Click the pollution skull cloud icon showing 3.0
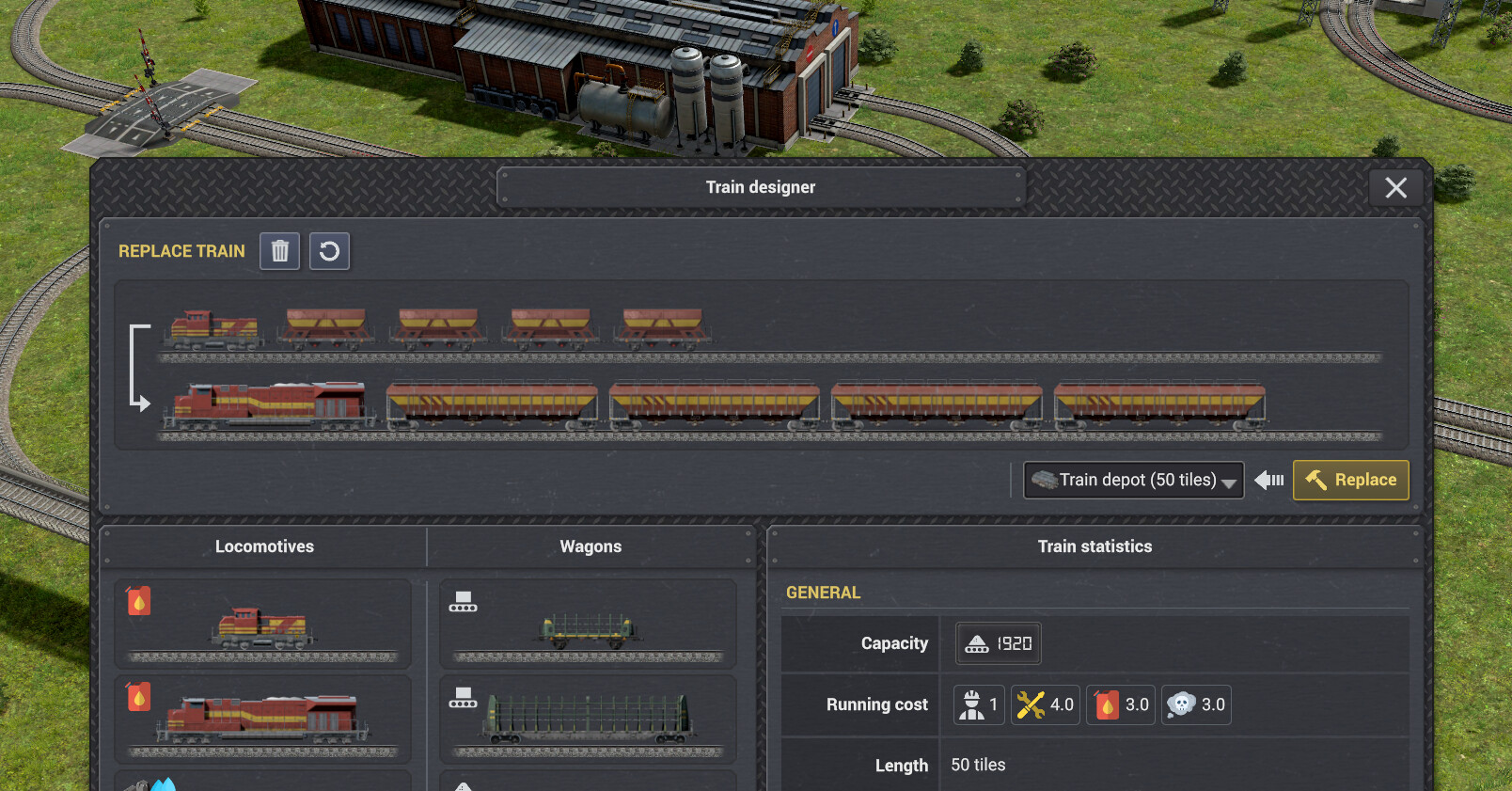1512x791 pixels. click(1196, 704)
